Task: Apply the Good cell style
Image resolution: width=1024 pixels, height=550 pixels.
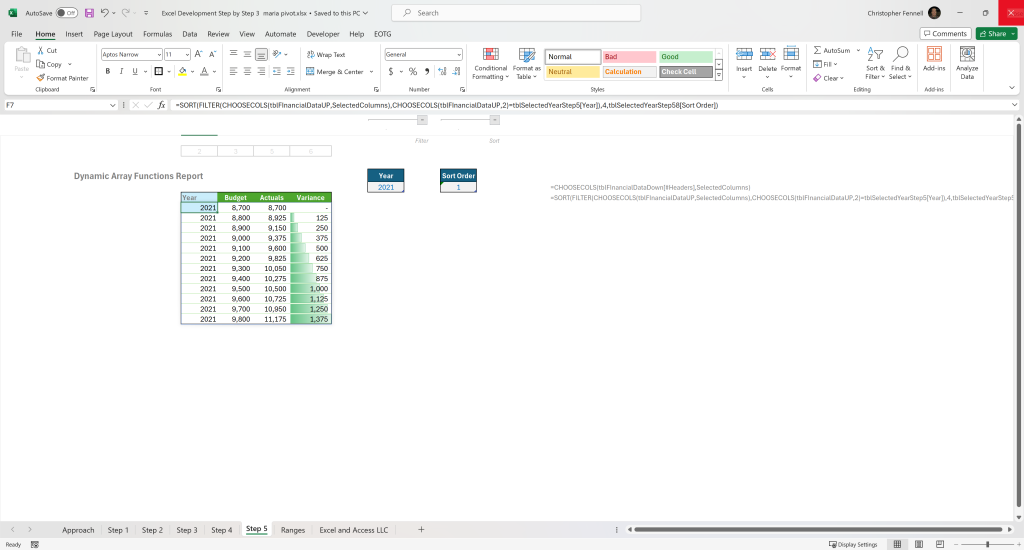Action: tap(685, 57)
